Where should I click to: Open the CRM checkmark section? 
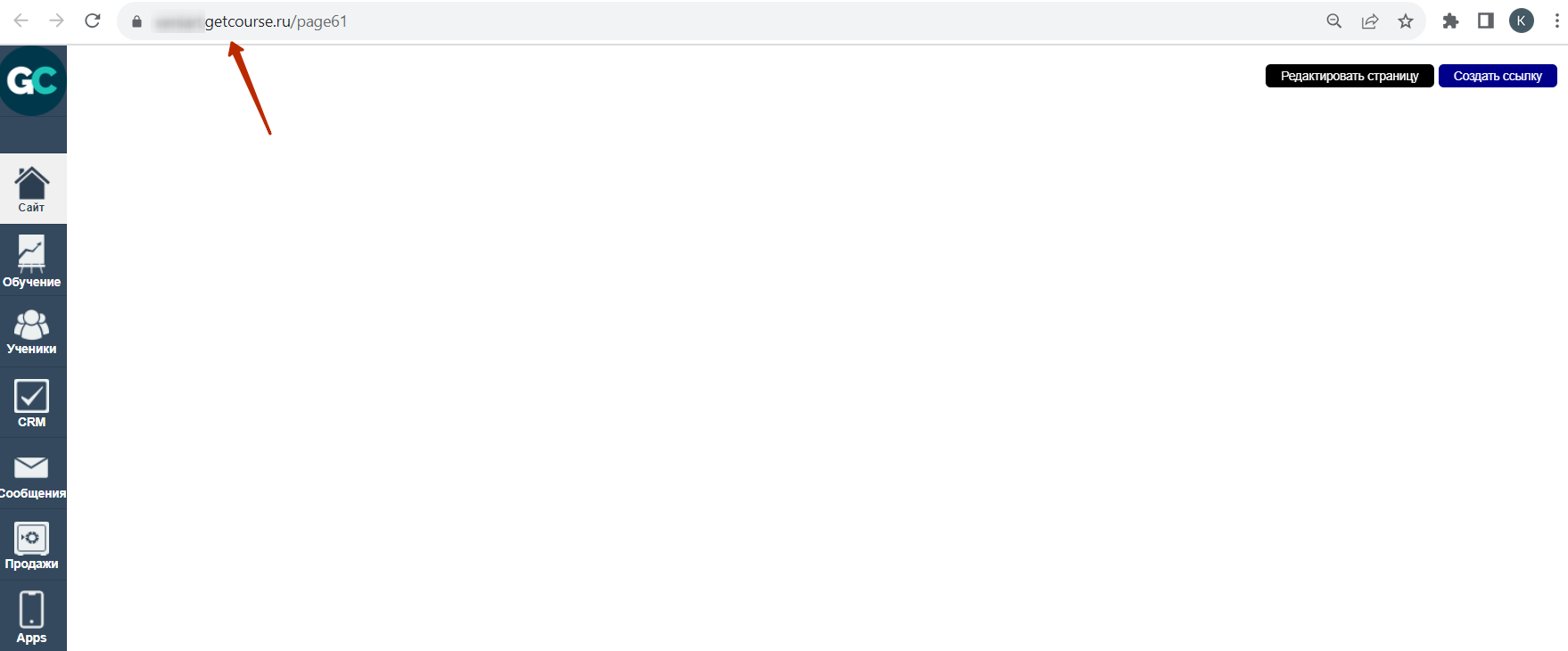[32, 402]
